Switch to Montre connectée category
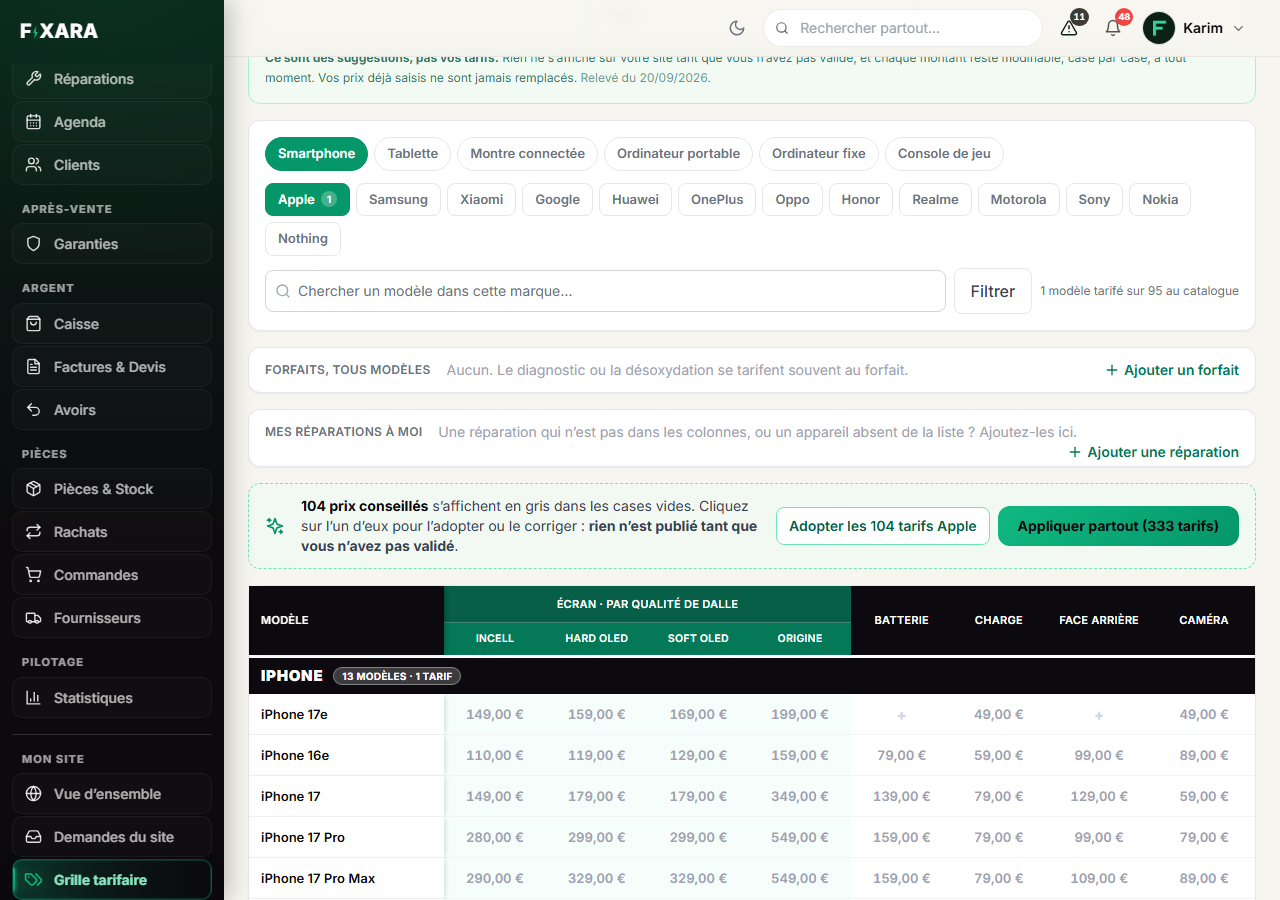Screen dimensions: 1280x900 527,154
